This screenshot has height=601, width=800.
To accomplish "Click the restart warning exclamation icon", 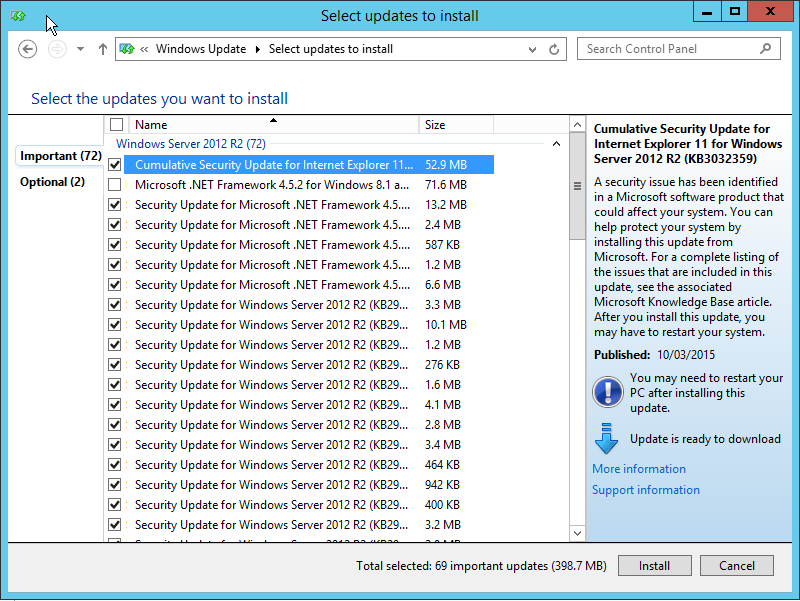I will tap(607, 392).
